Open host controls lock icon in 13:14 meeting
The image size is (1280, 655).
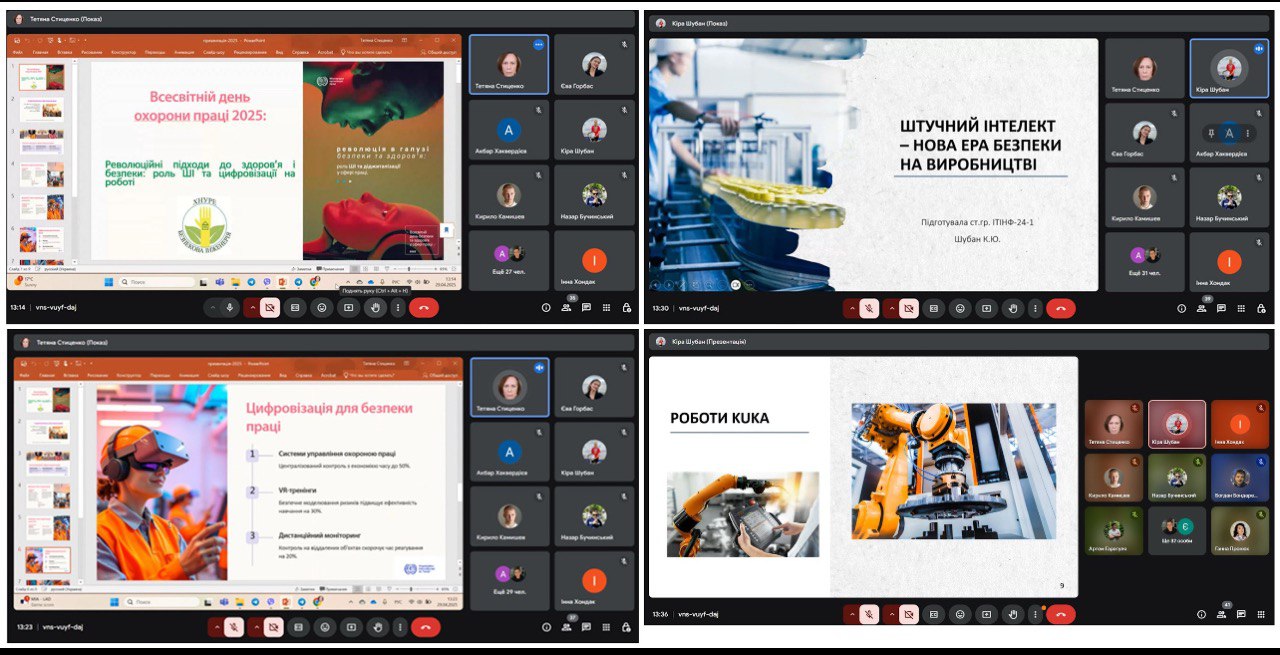[626, 308]
